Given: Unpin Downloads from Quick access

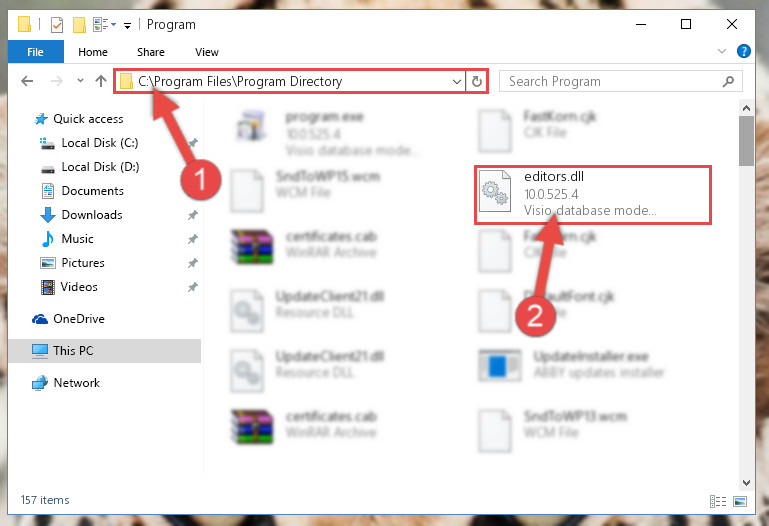Looking at the screenshot, I should 193,215.
